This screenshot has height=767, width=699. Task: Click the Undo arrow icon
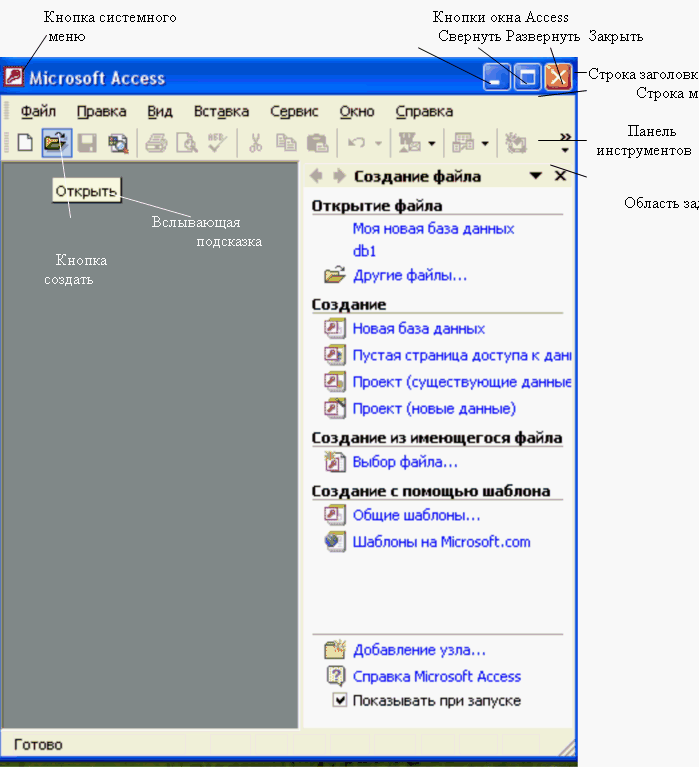[357, 143]
